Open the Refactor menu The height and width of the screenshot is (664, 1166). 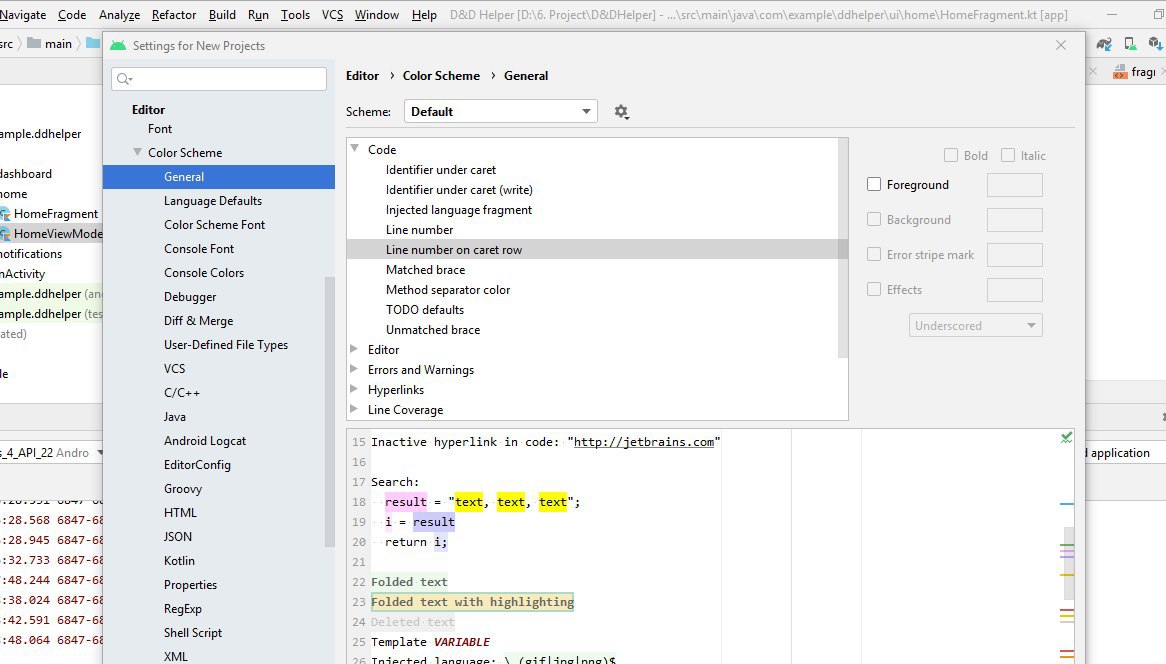(174, 14)
